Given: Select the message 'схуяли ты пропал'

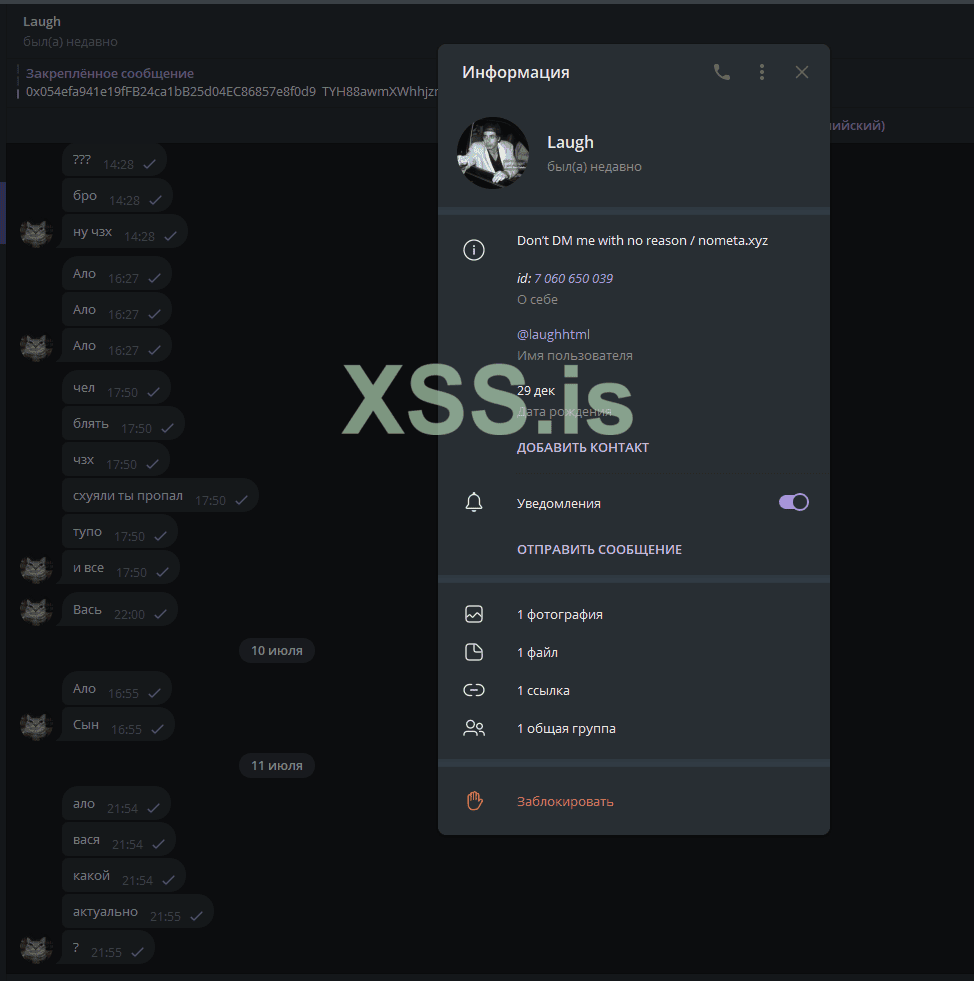Looking at the screenshot, I should (x=160, y=496).
